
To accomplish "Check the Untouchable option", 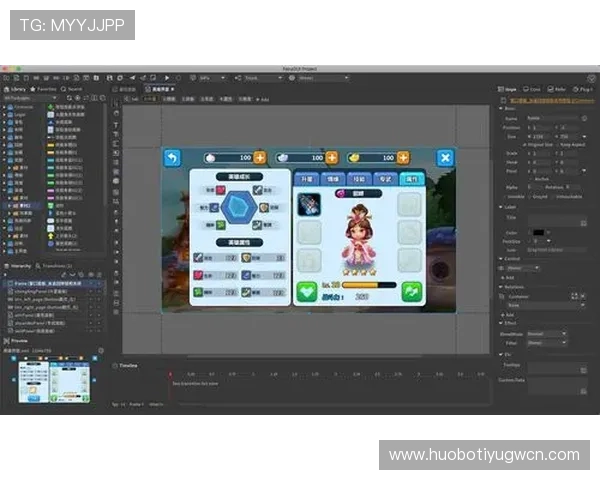I will click(x=553, y=196).
